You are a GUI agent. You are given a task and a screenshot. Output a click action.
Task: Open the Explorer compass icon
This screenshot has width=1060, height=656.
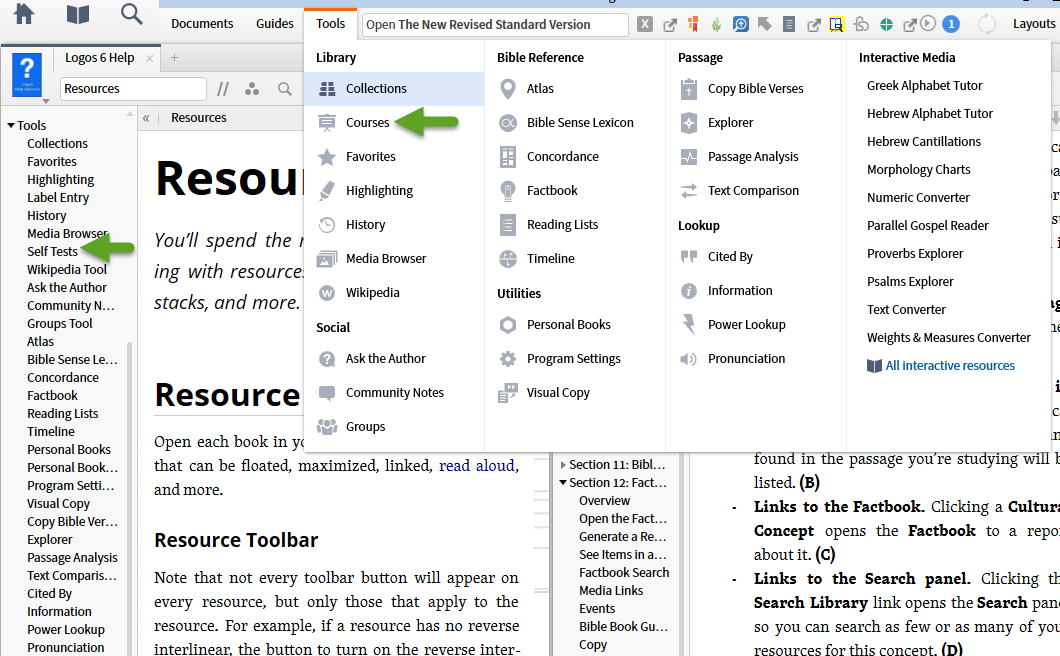click(689, 122)
